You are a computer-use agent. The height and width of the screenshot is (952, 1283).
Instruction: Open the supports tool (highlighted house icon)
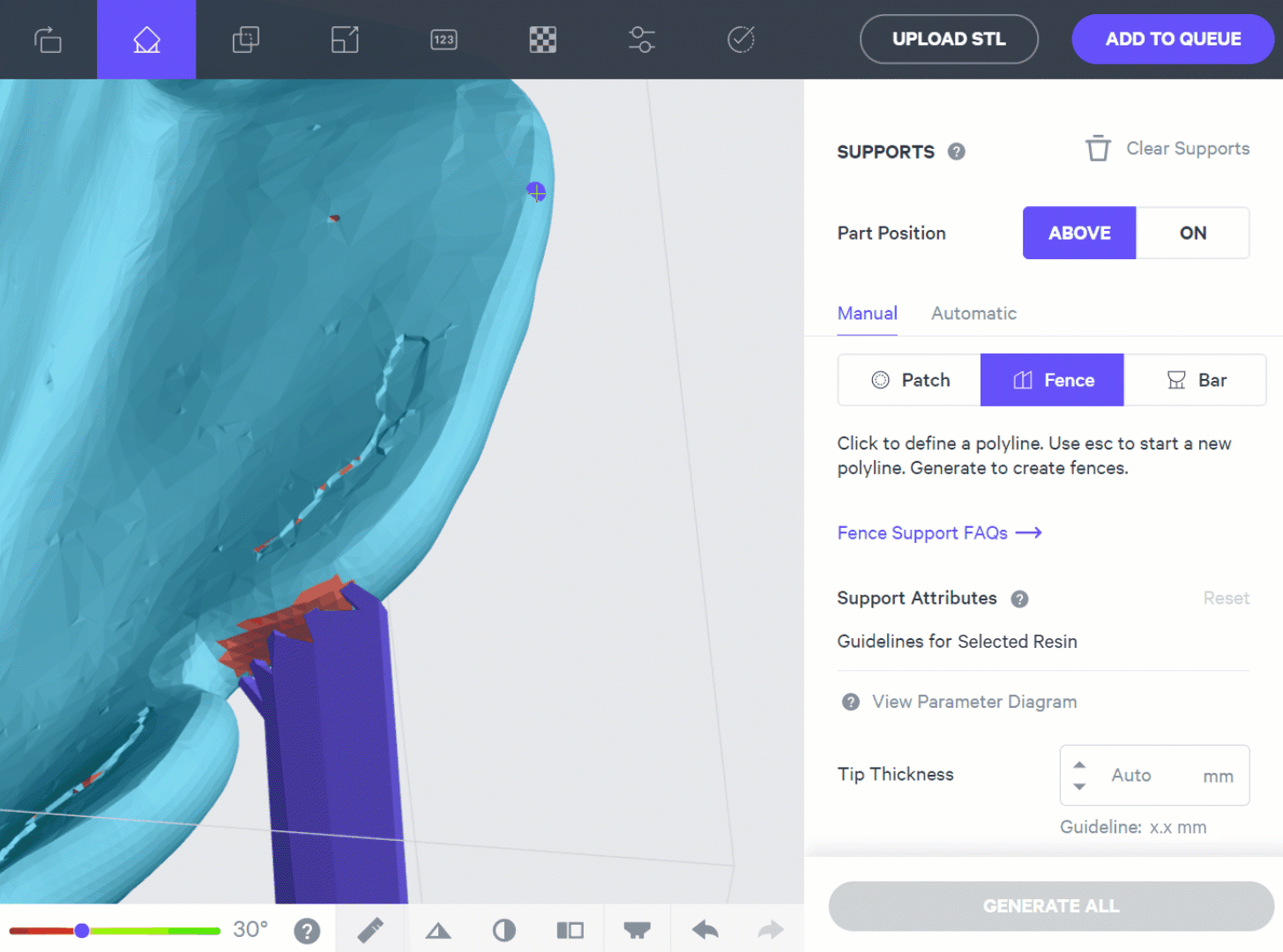point(146,40)
